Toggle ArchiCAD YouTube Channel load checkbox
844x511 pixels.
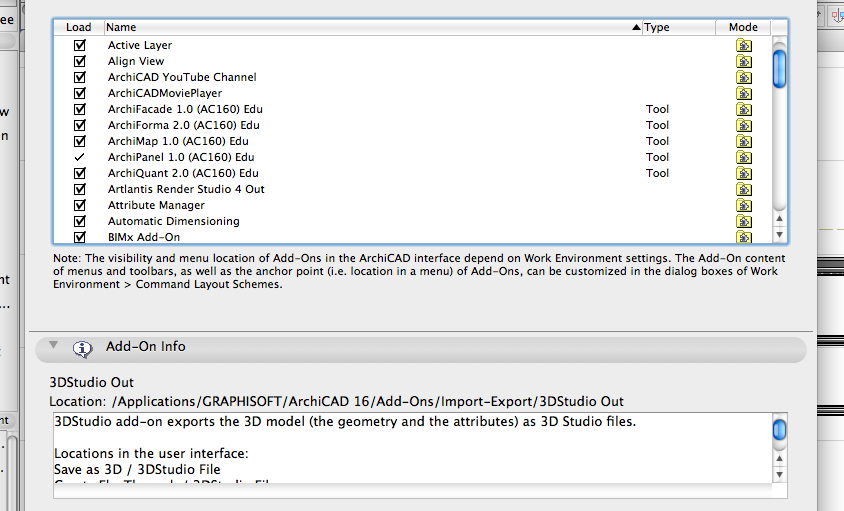coord(80,77)
